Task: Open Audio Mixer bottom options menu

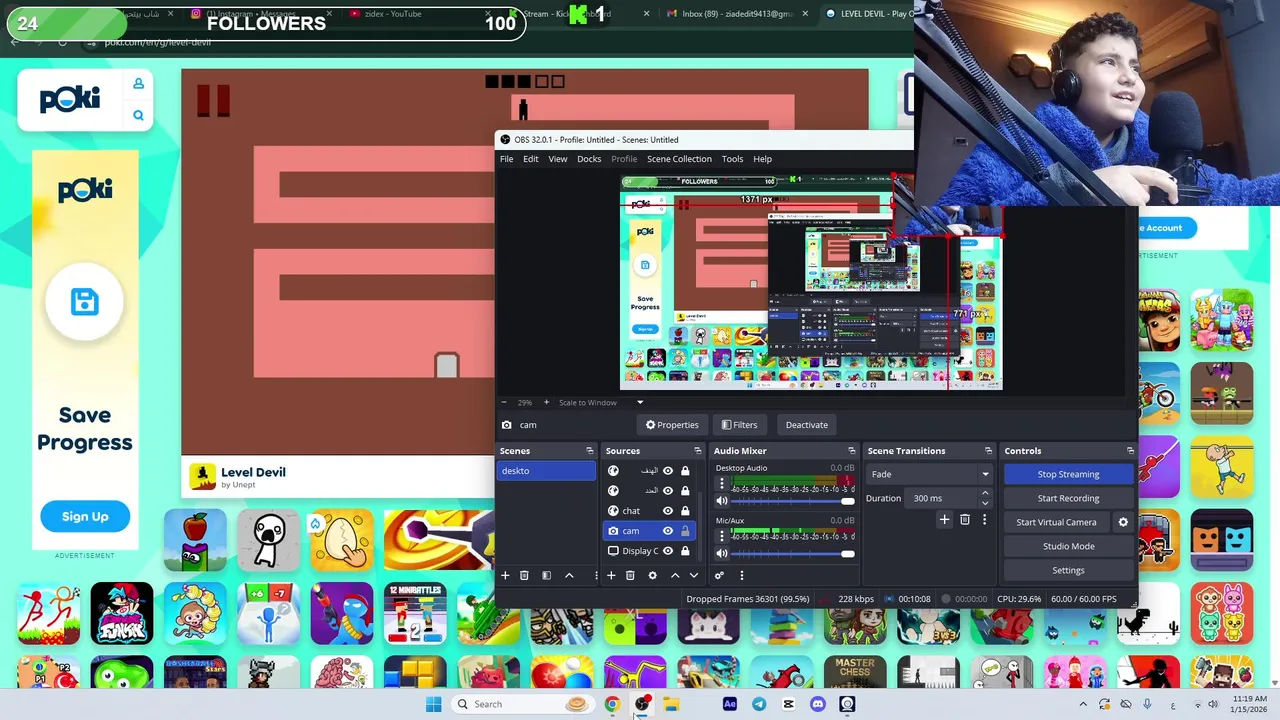Action: click(741, 575)
